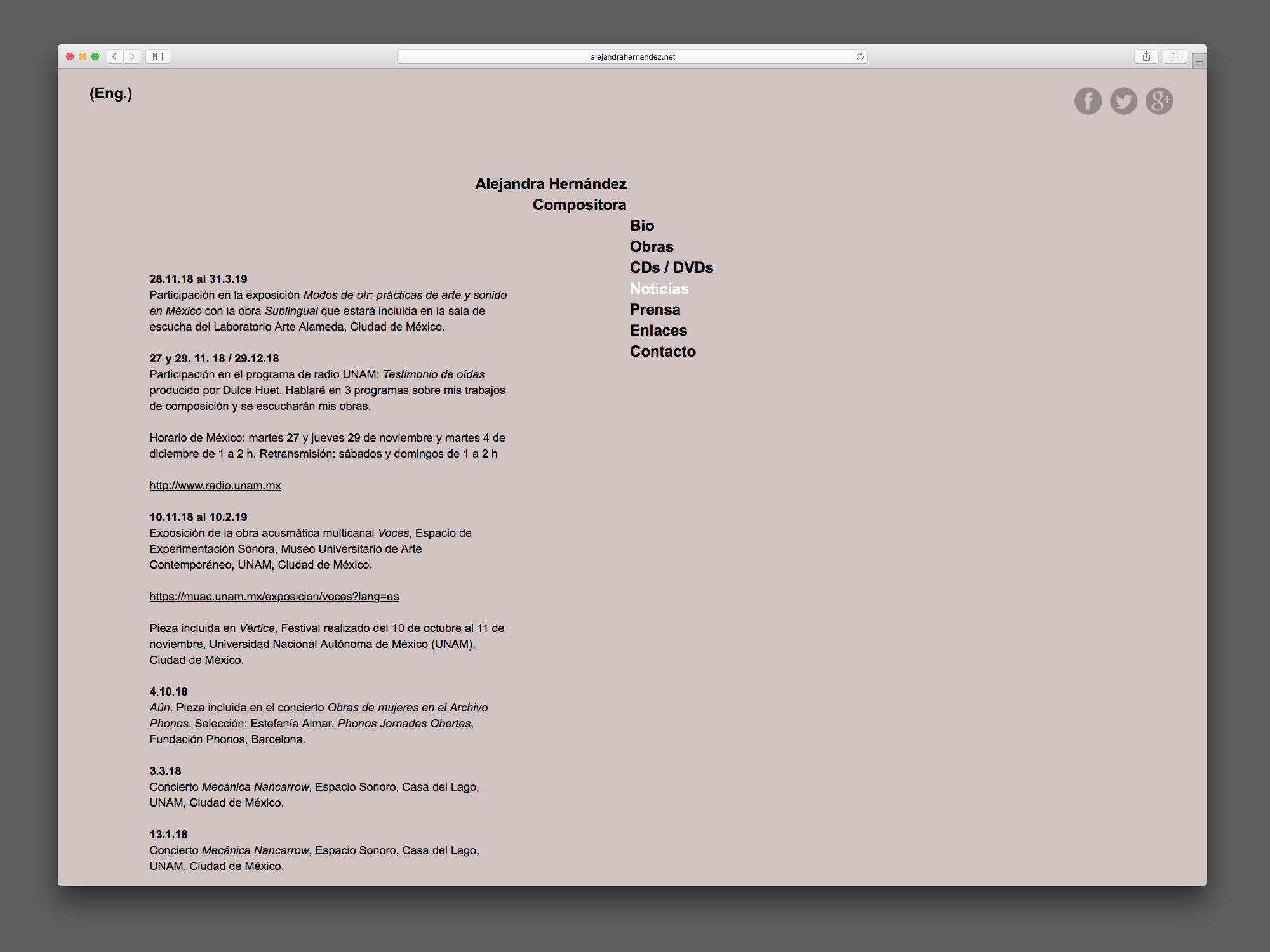Open the Prensa menu item
Viewport: 1270px width, 952px height.
655,310
